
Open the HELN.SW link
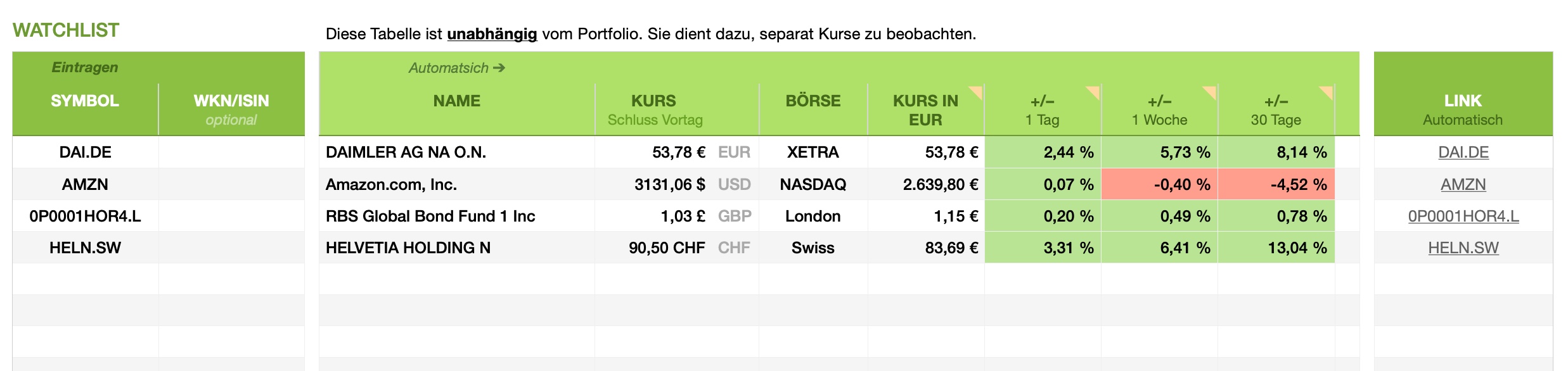(1463, 248)
